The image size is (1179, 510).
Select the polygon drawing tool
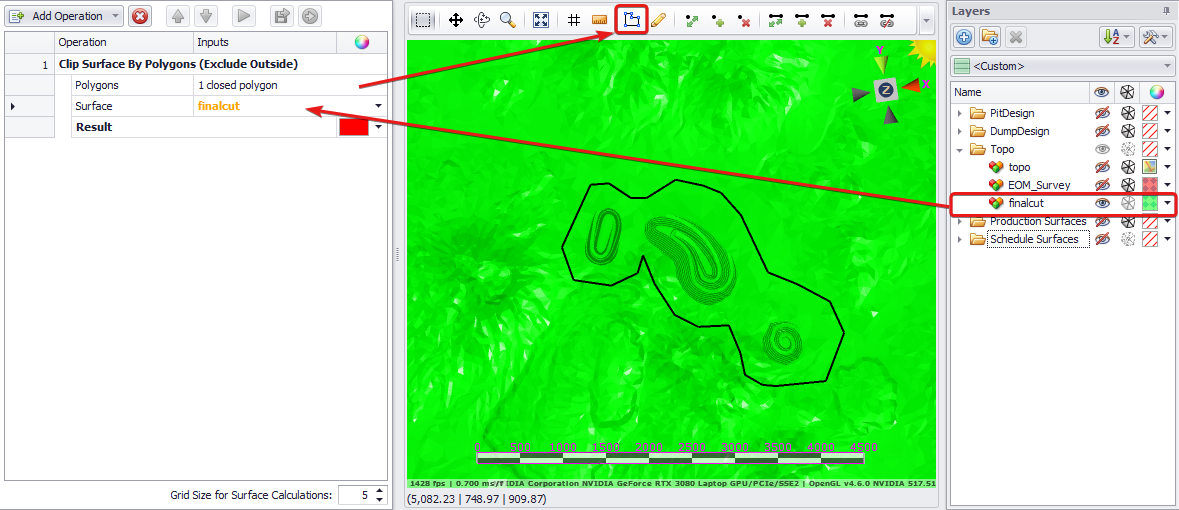tap(631, 19)
